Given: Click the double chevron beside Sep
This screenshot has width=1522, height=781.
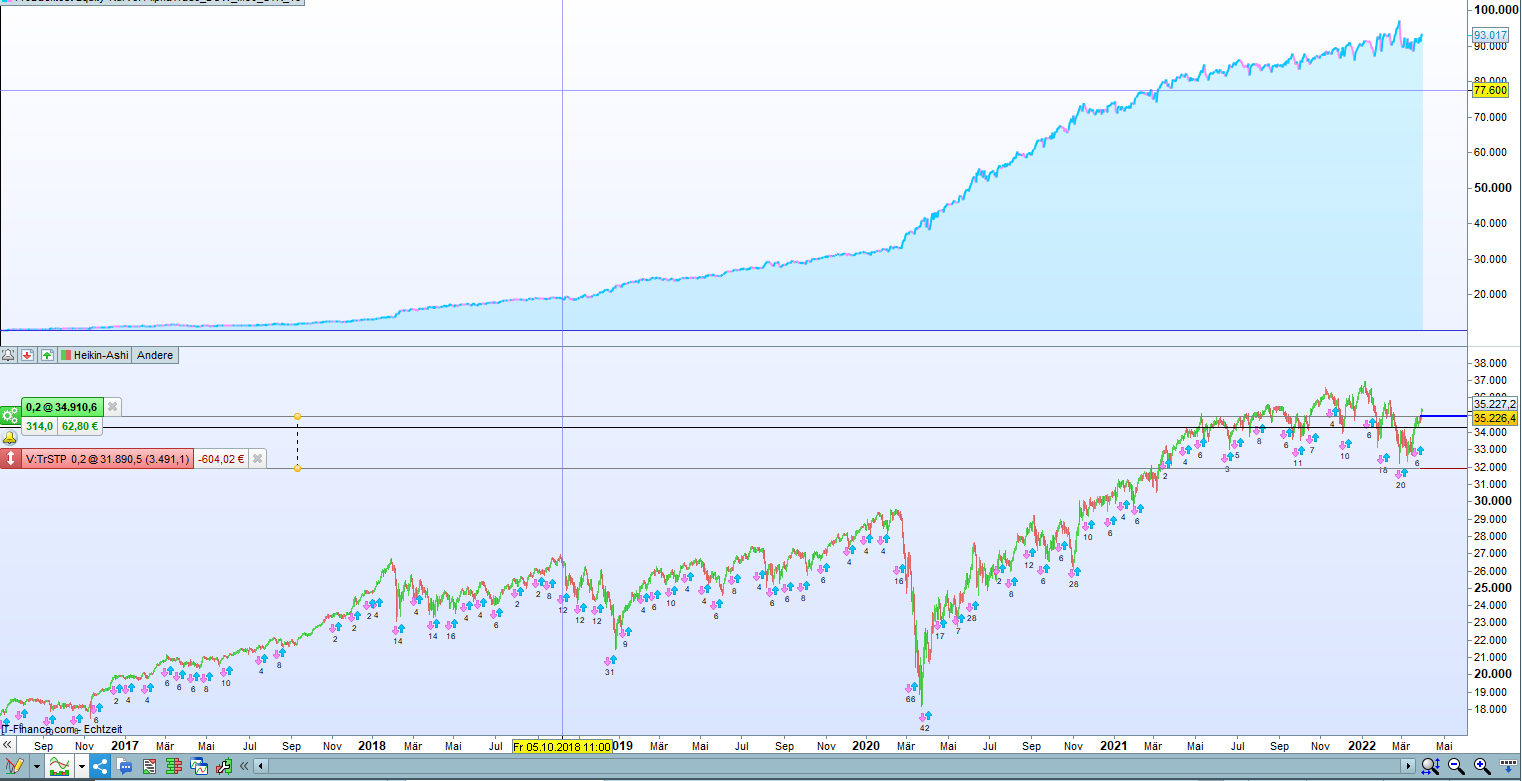Looking at the screenshot, I should click(8, 745).
